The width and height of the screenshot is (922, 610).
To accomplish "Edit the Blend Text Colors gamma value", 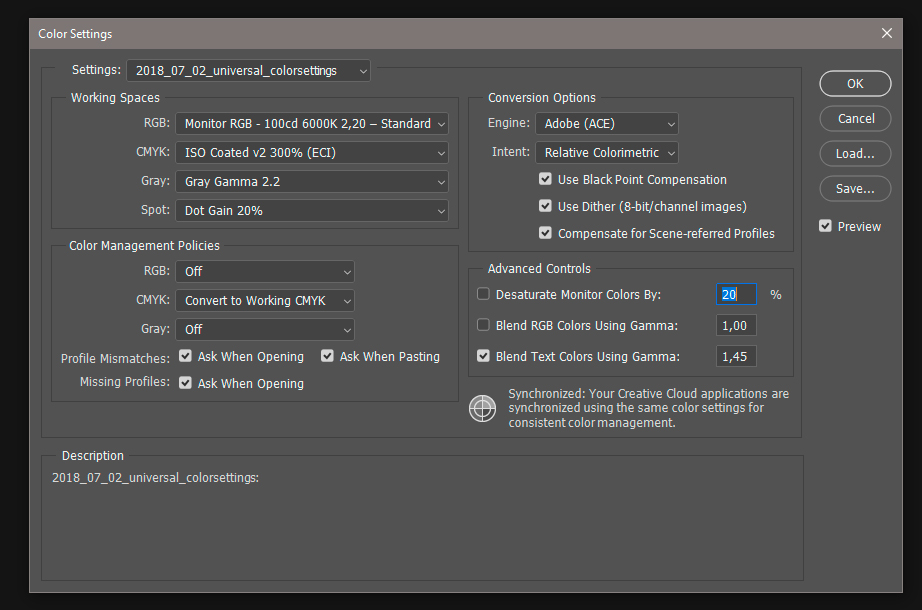I will 736,356.
